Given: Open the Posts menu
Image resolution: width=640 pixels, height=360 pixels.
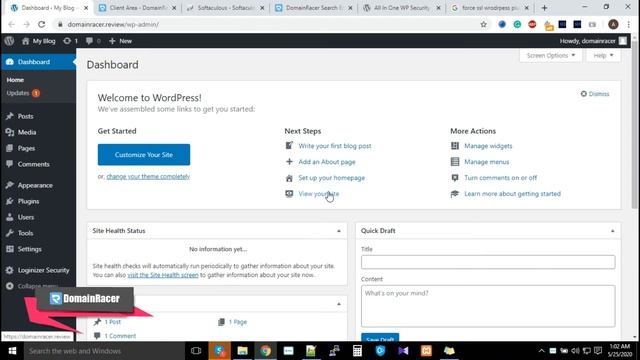Looking at the screenshot, I should tap(25, 116).
